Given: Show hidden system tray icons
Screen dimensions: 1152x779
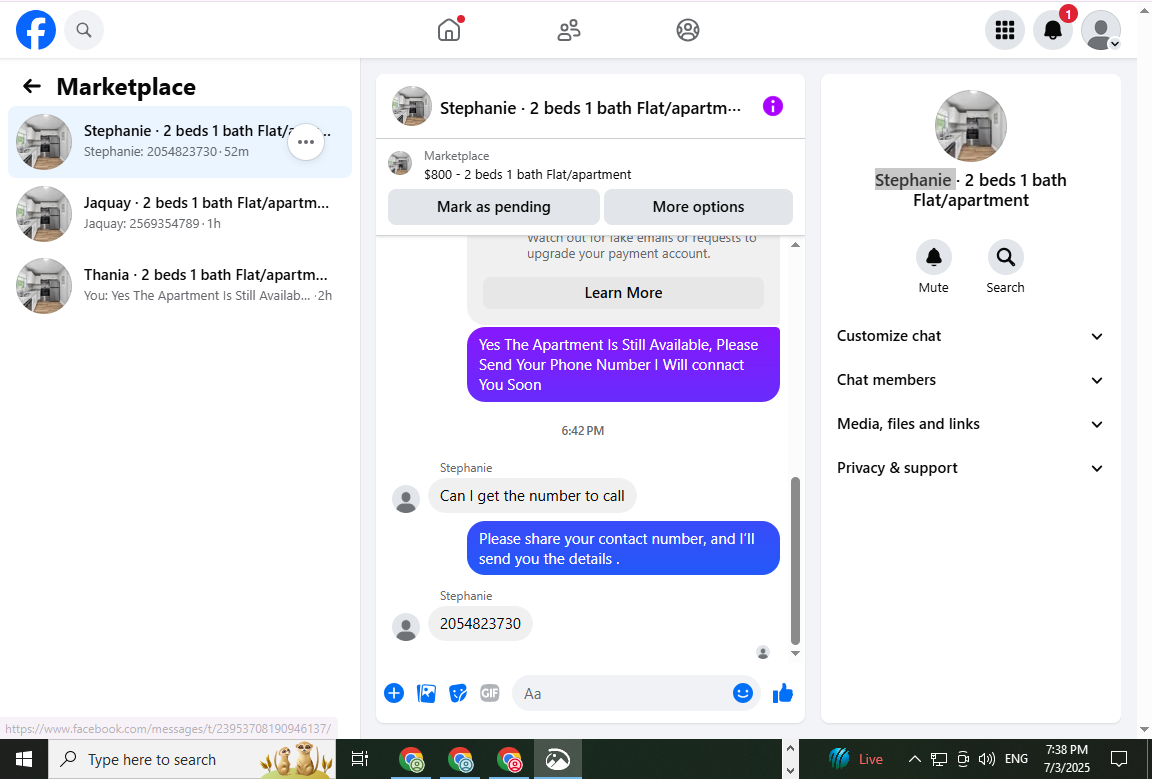Looking at the screenshot, I should (x=914, y=759).
